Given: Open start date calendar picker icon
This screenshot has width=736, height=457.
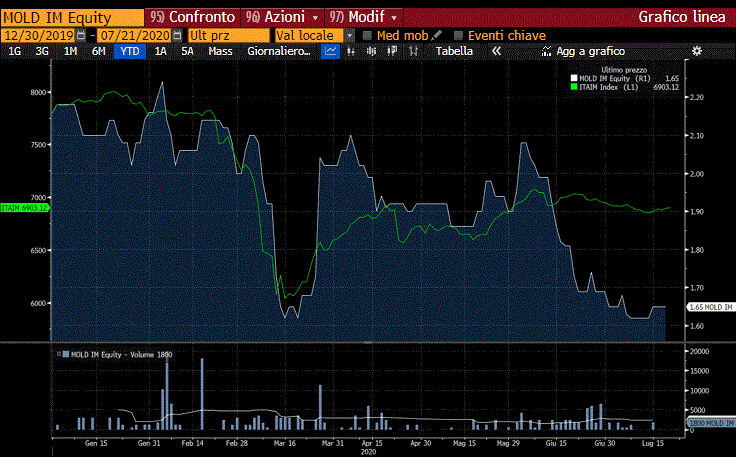Looking at the screenshot, I should tap(81, 35).
